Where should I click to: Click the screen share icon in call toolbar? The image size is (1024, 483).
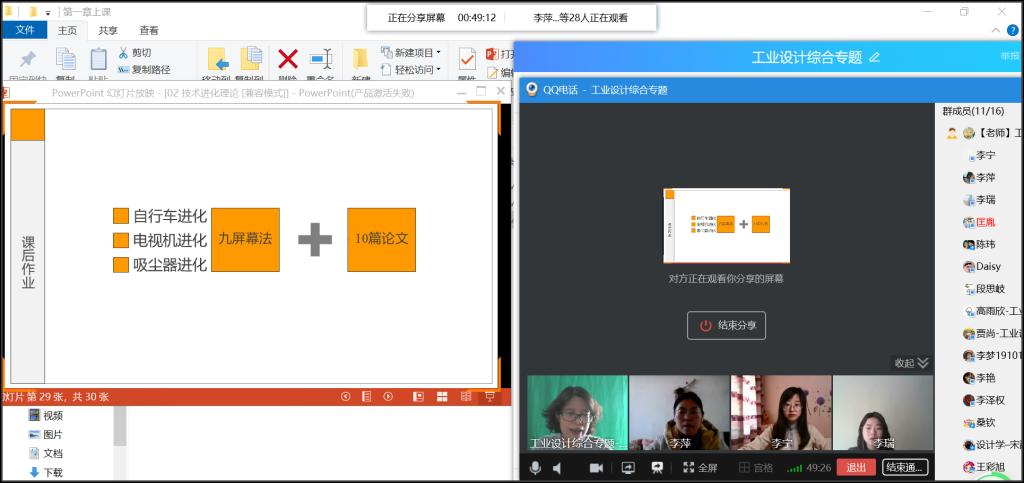pyautogui.click(x=628, y=467)
